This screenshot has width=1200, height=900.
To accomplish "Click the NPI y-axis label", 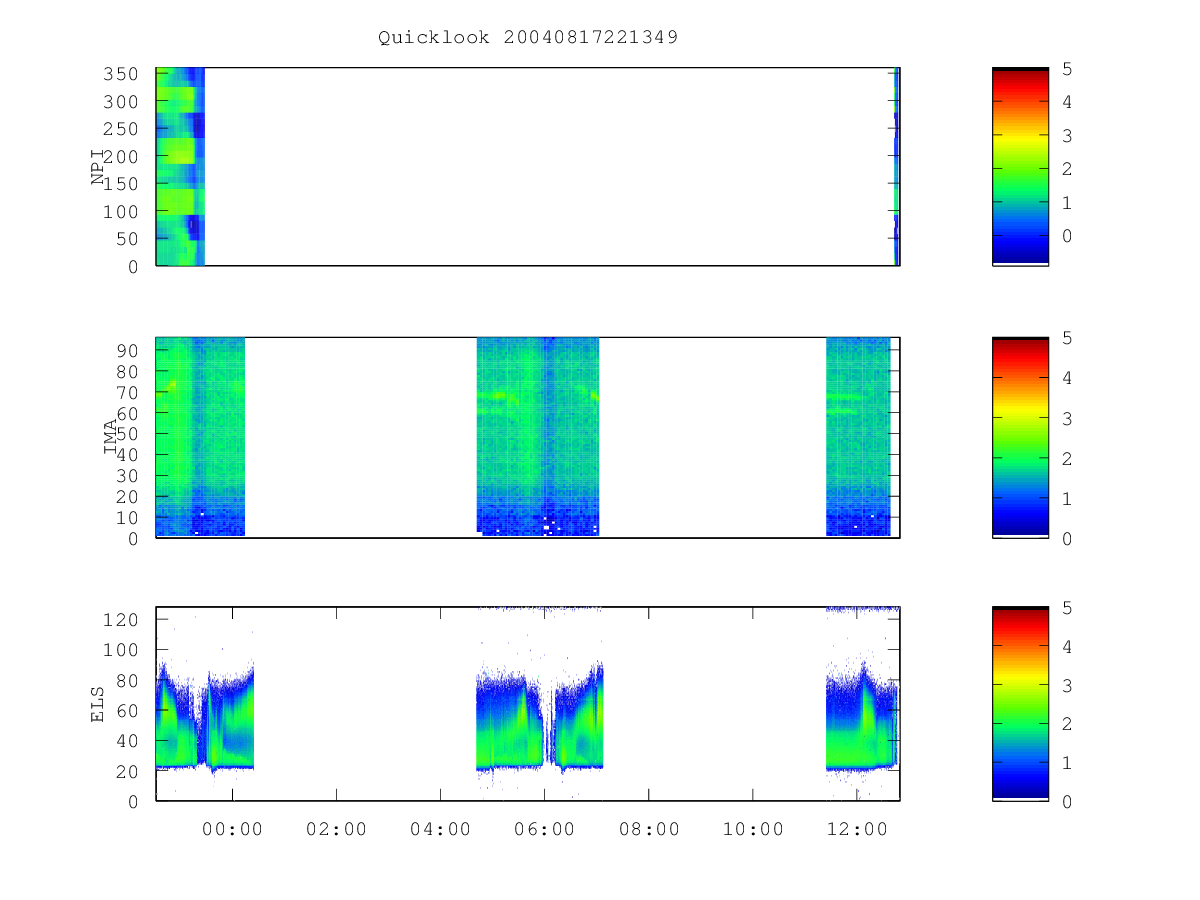I will (99, 166).
